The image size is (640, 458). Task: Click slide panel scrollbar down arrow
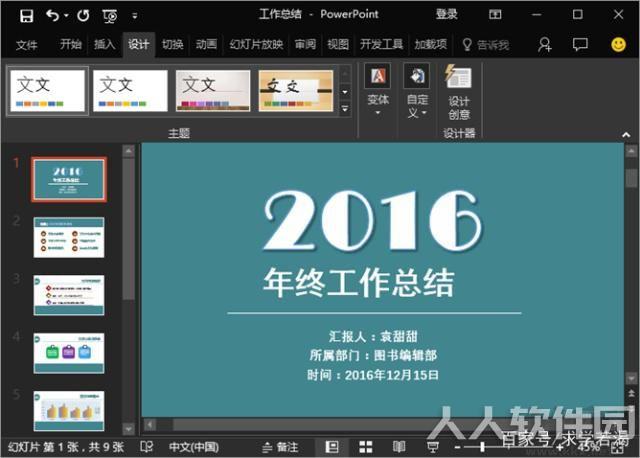coord(129,429)
